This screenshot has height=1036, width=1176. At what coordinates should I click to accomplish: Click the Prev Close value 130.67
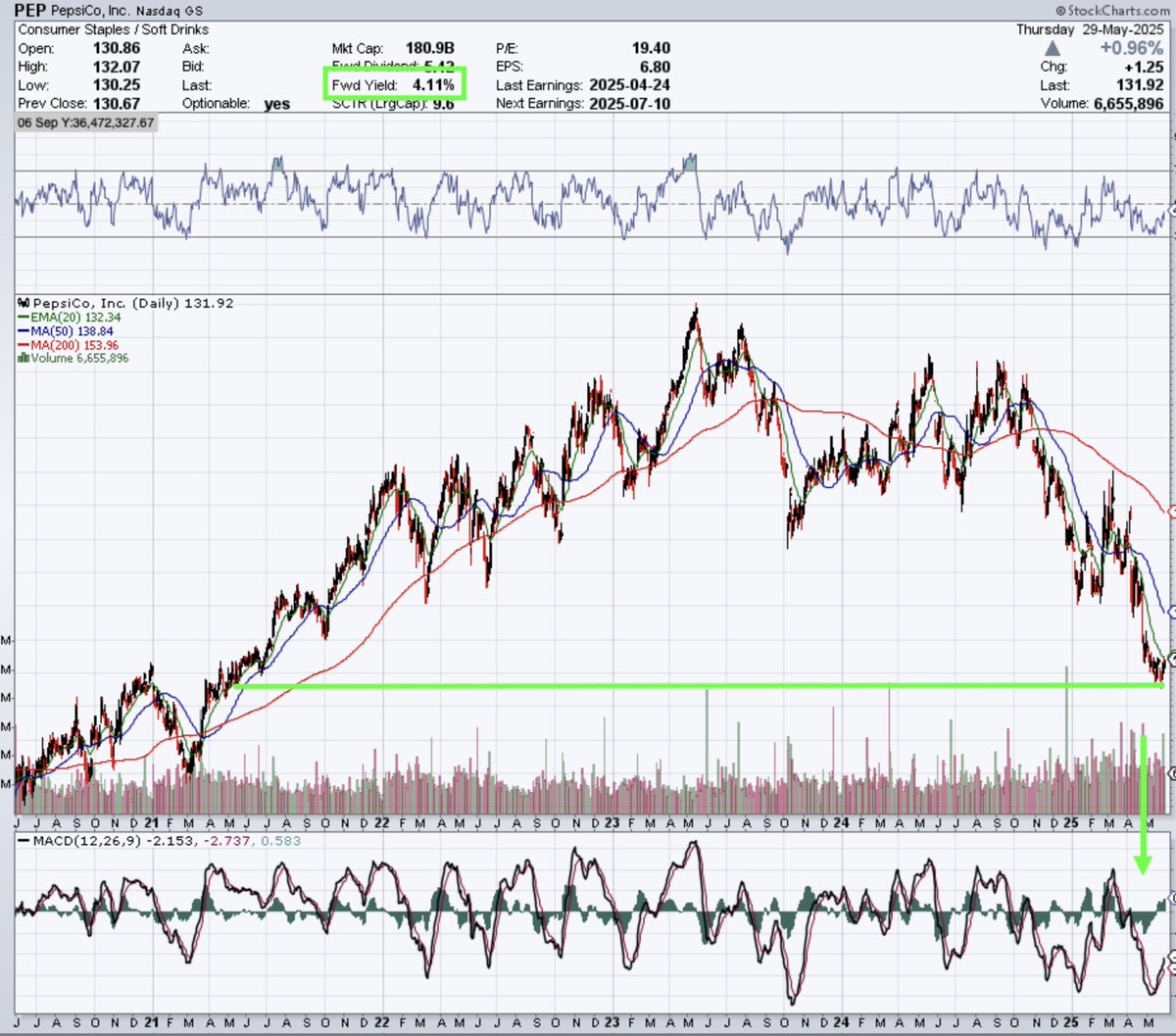[x=119, y=103]
